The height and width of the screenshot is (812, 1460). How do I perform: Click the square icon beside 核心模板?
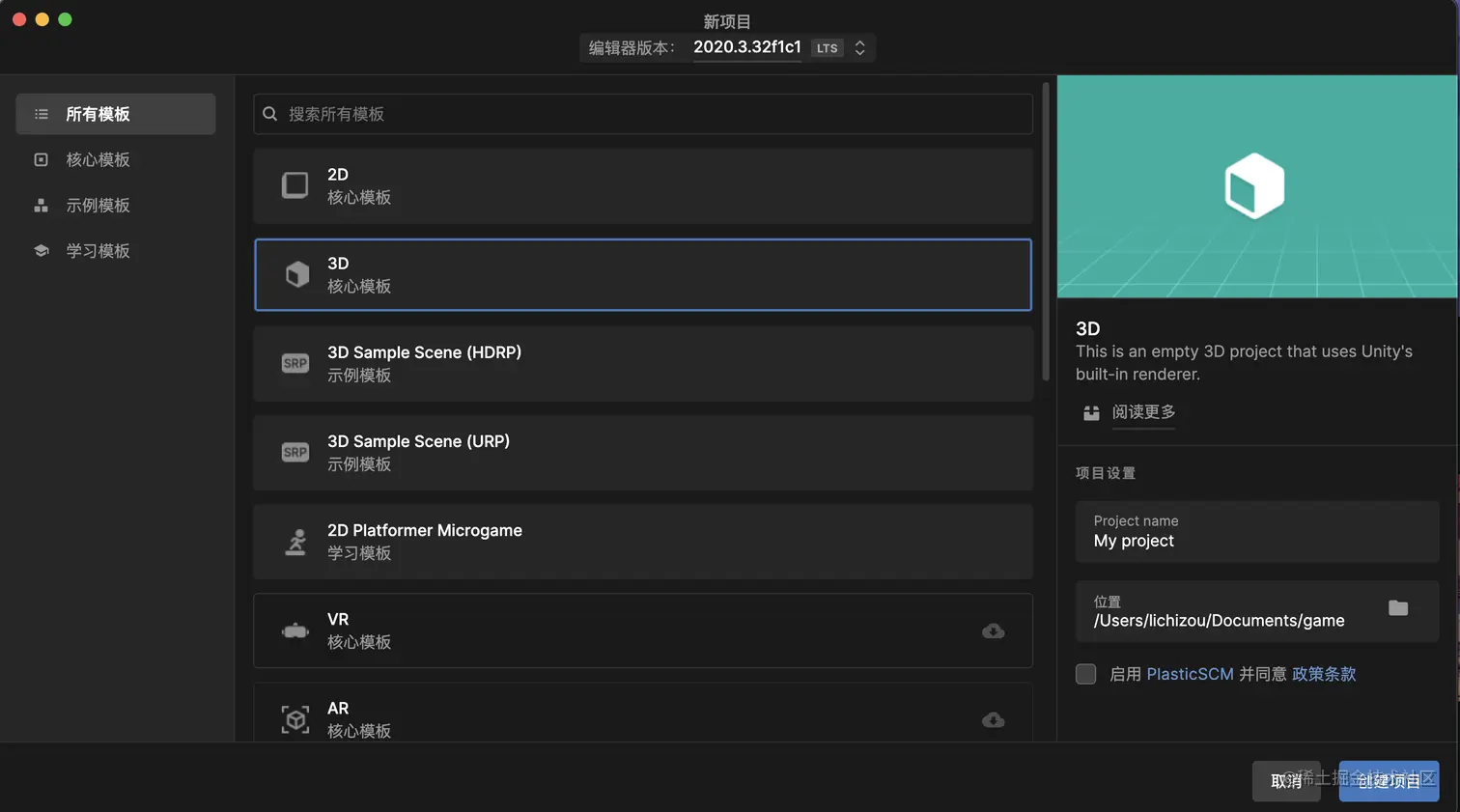[41, 159]
